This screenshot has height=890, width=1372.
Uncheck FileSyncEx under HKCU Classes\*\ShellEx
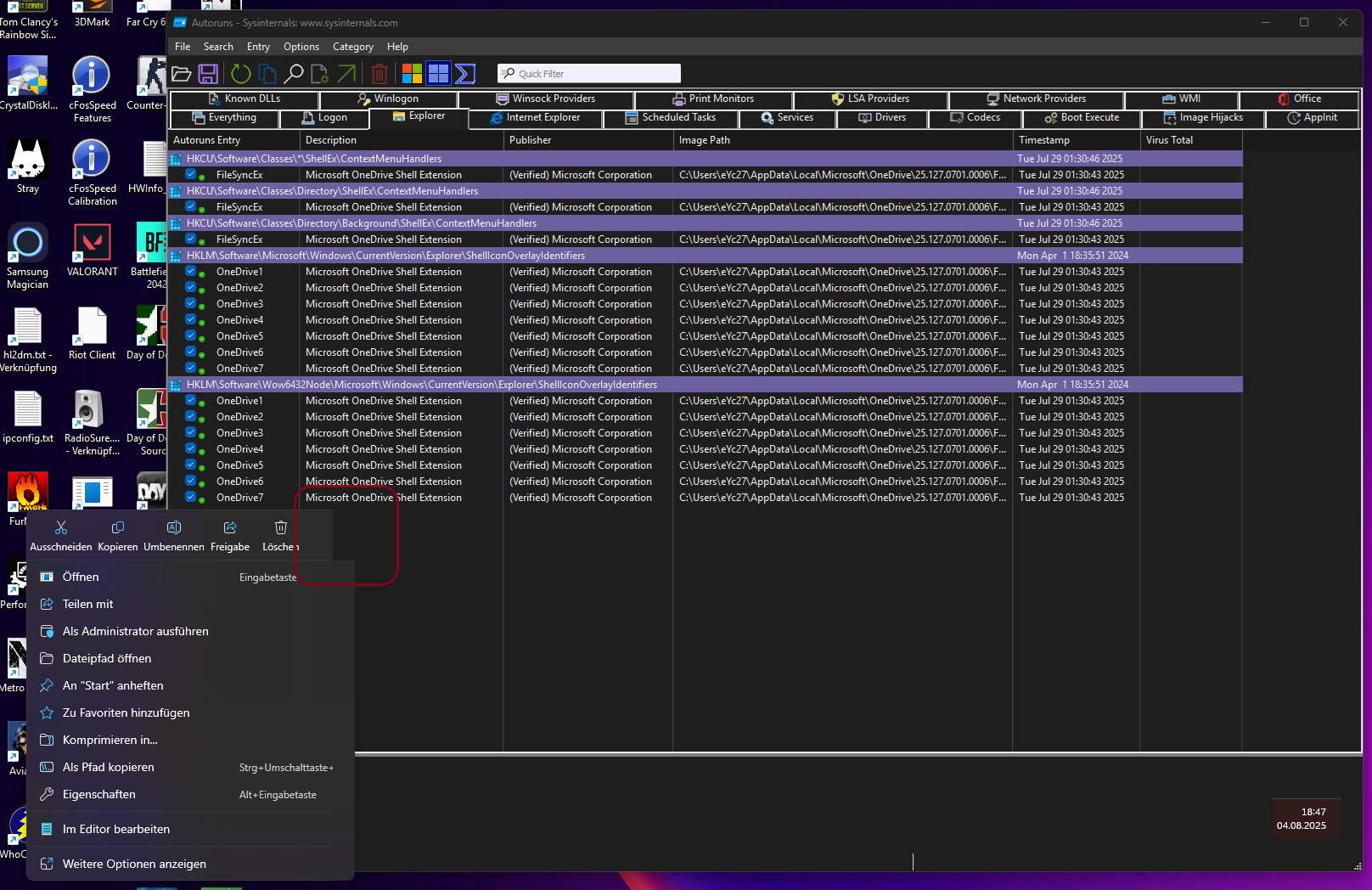tap(191, 174)
